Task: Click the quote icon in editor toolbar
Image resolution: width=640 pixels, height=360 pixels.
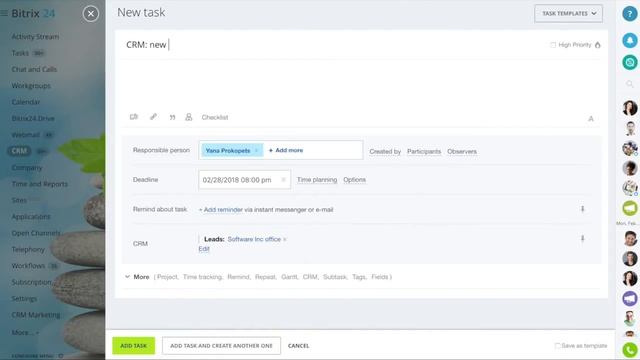Action: click(x=172, y=118)
